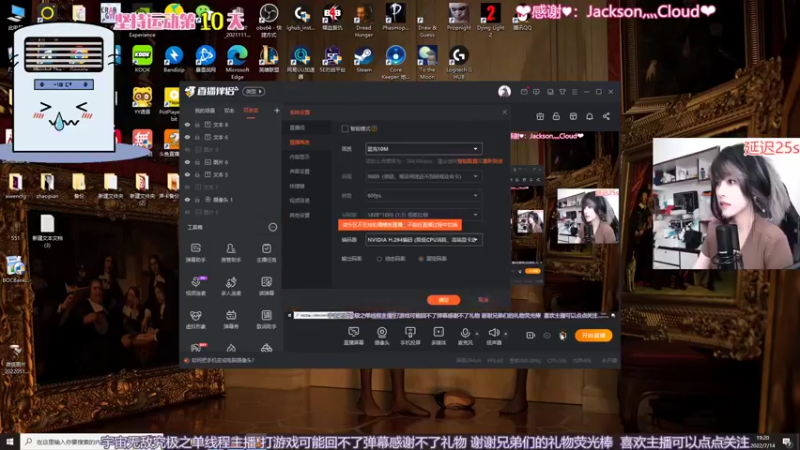Add a 摄像头 camera source from bottom bar
800x450 pixels.
tap(382, 336)
